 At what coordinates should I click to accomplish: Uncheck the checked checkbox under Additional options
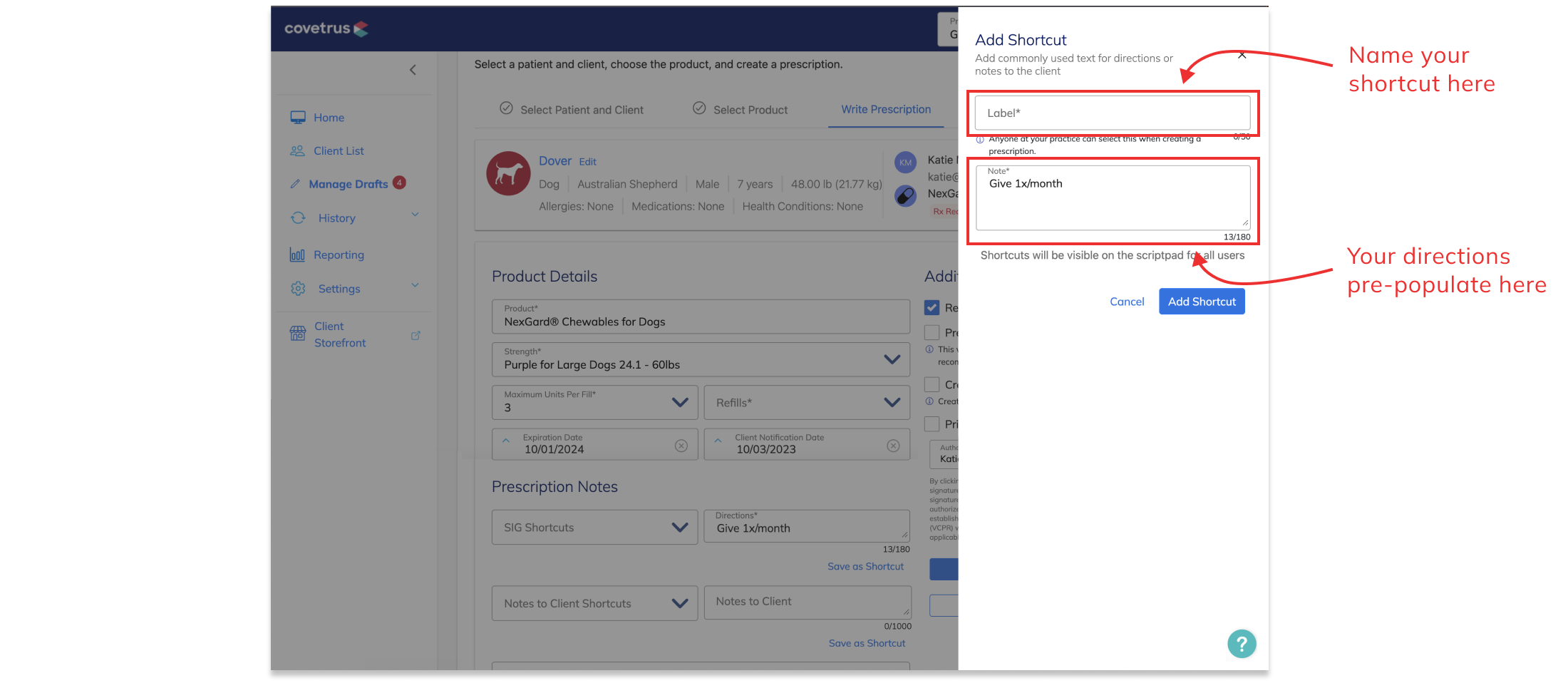932,307
